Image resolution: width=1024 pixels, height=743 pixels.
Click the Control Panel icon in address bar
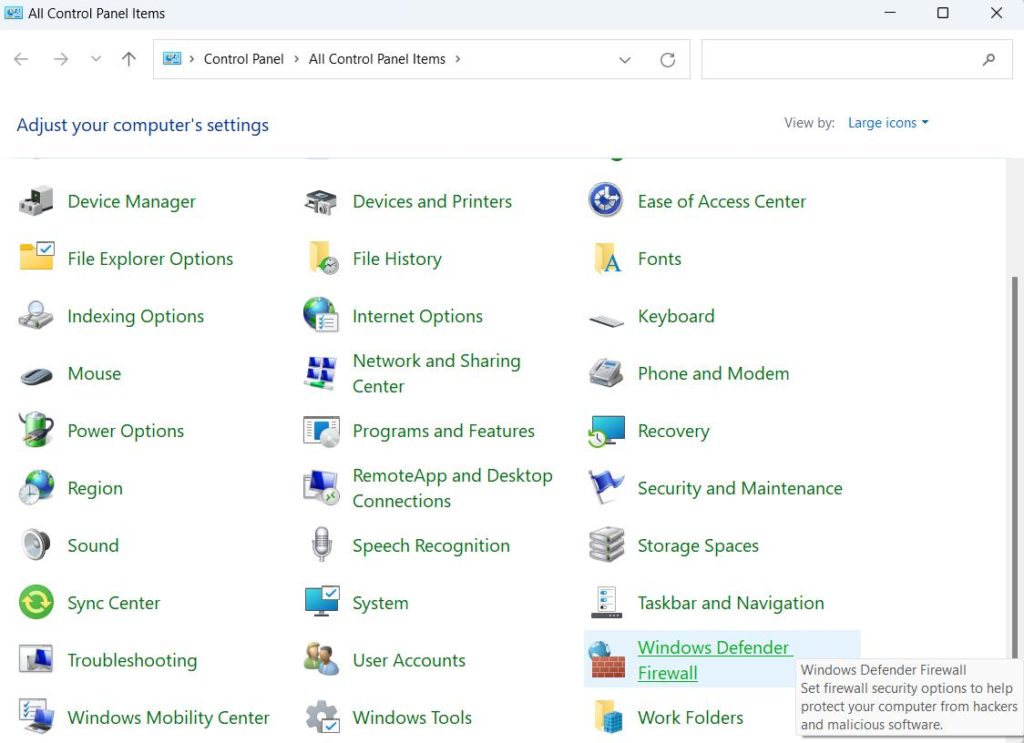(172, 59)
